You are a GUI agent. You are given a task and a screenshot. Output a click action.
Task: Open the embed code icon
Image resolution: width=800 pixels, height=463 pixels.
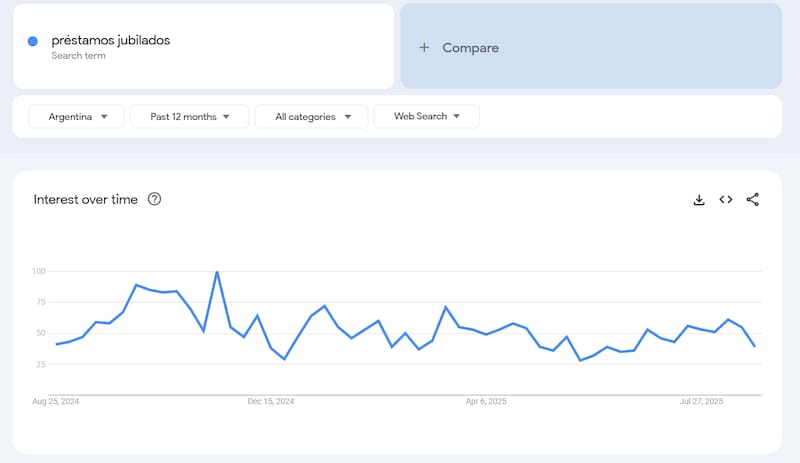[x=726, y=199]
